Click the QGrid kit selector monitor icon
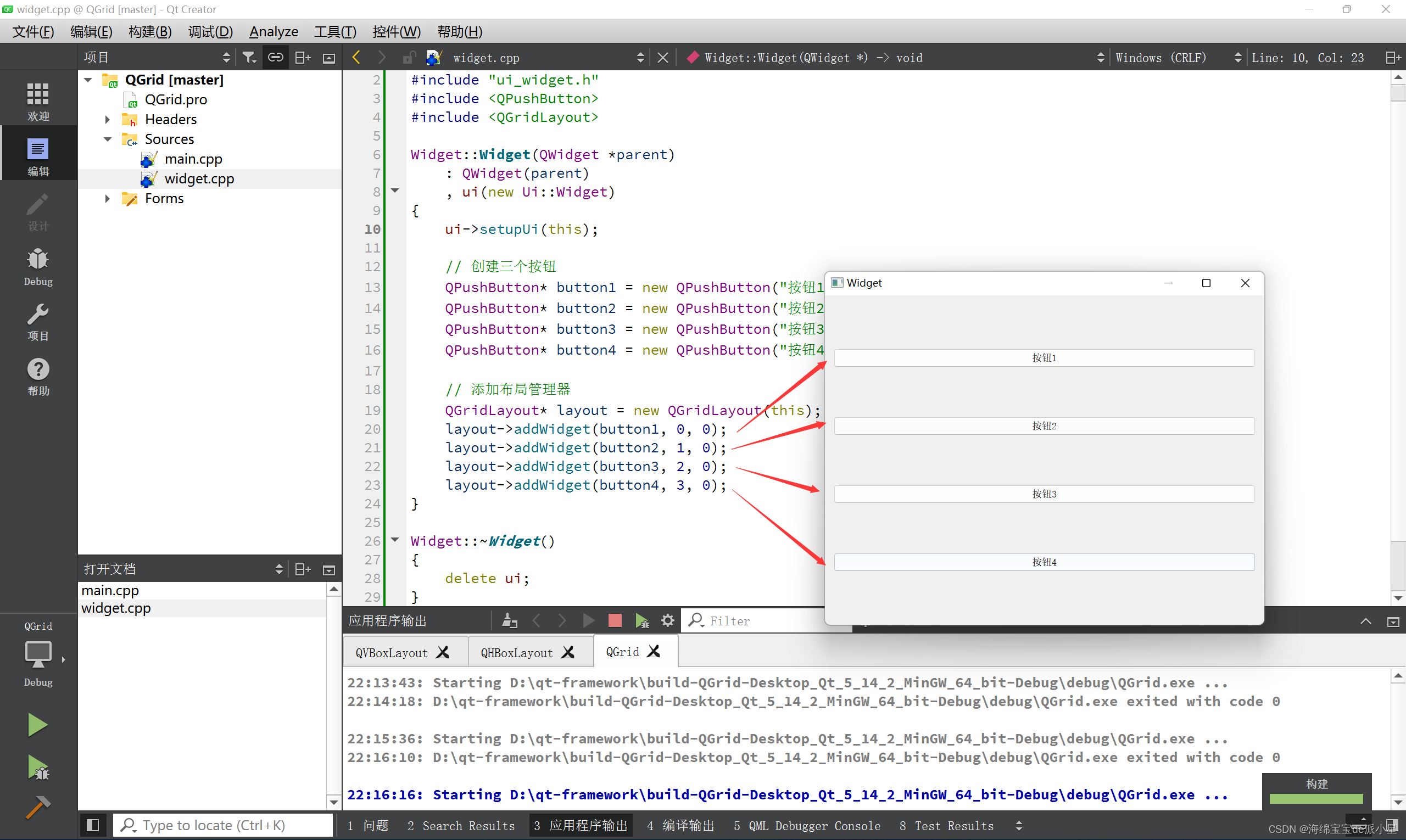This screenshot has height=840, width=1406. click(38, 654)
